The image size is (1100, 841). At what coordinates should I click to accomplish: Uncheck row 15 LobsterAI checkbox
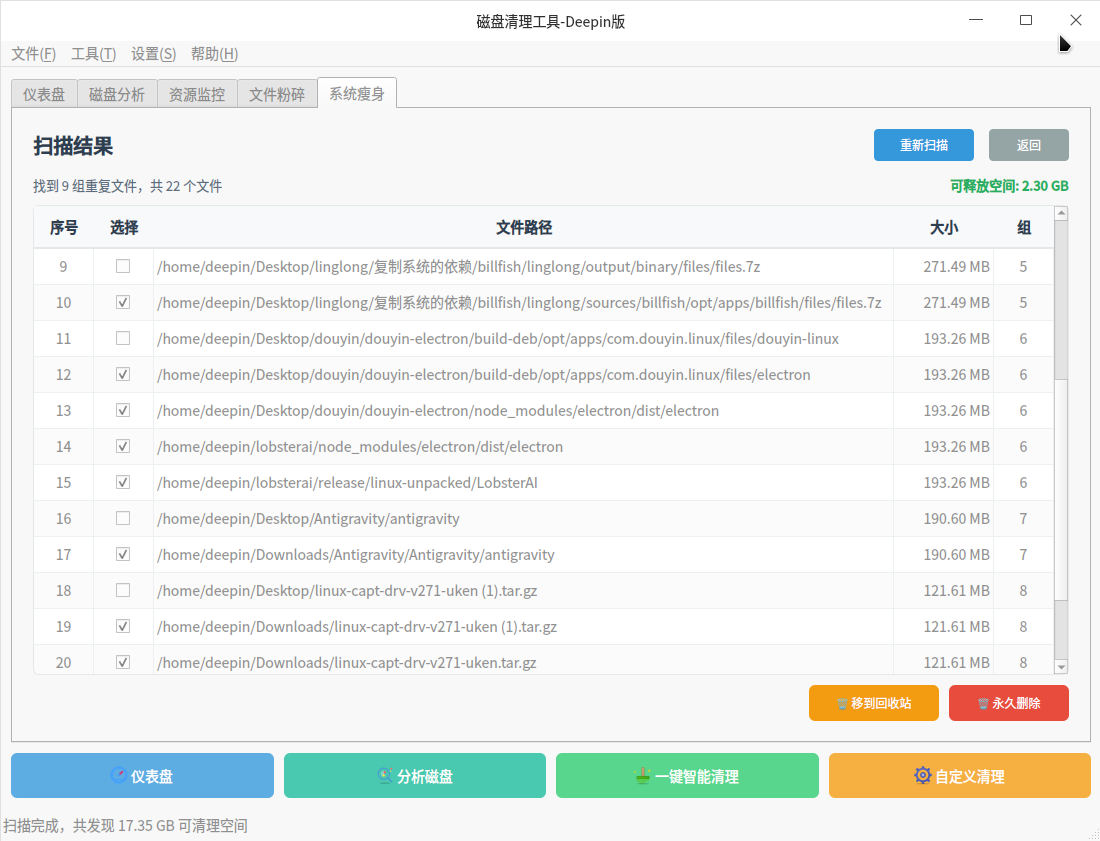tap(123, 482)
